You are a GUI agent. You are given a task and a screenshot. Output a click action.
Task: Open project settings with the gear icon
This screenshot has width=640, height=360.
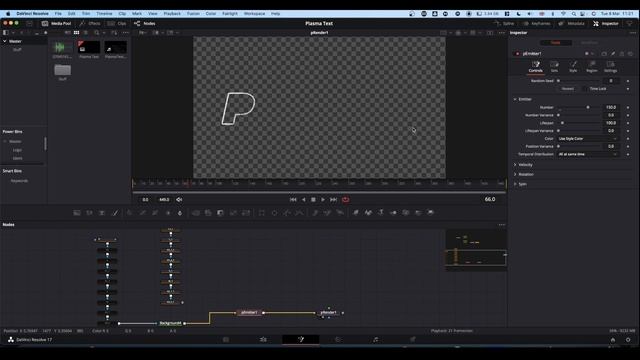click(x=628, y=340)
